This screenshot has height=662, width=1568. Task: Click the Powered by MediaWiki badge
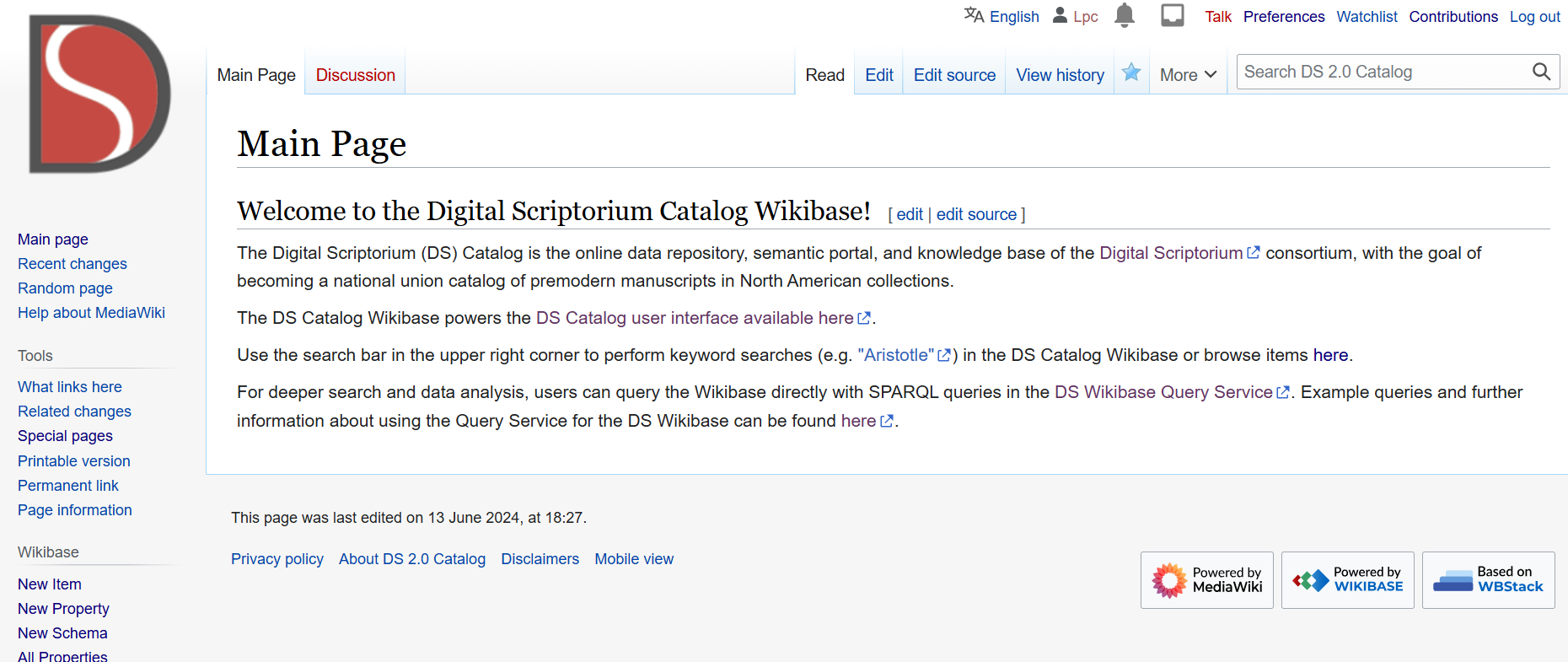1206,580
